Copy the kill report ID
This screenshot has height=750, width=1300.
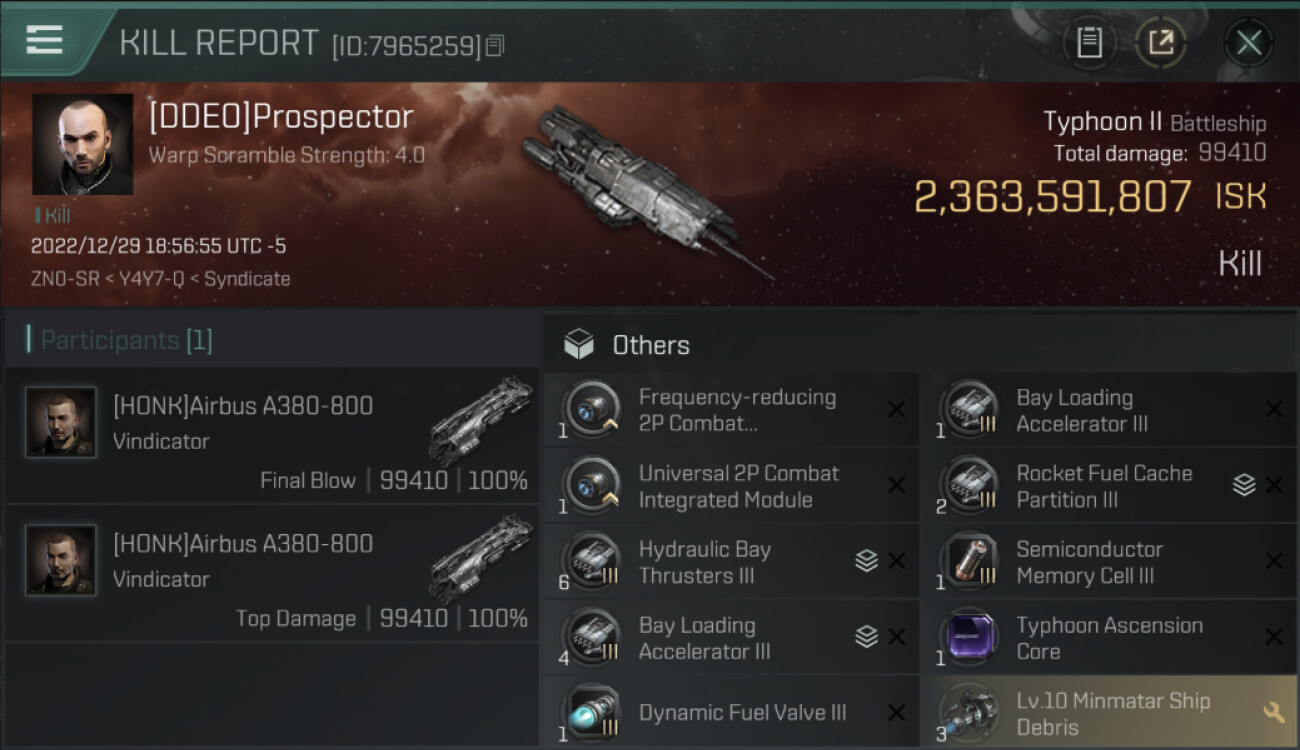point(495,46)
